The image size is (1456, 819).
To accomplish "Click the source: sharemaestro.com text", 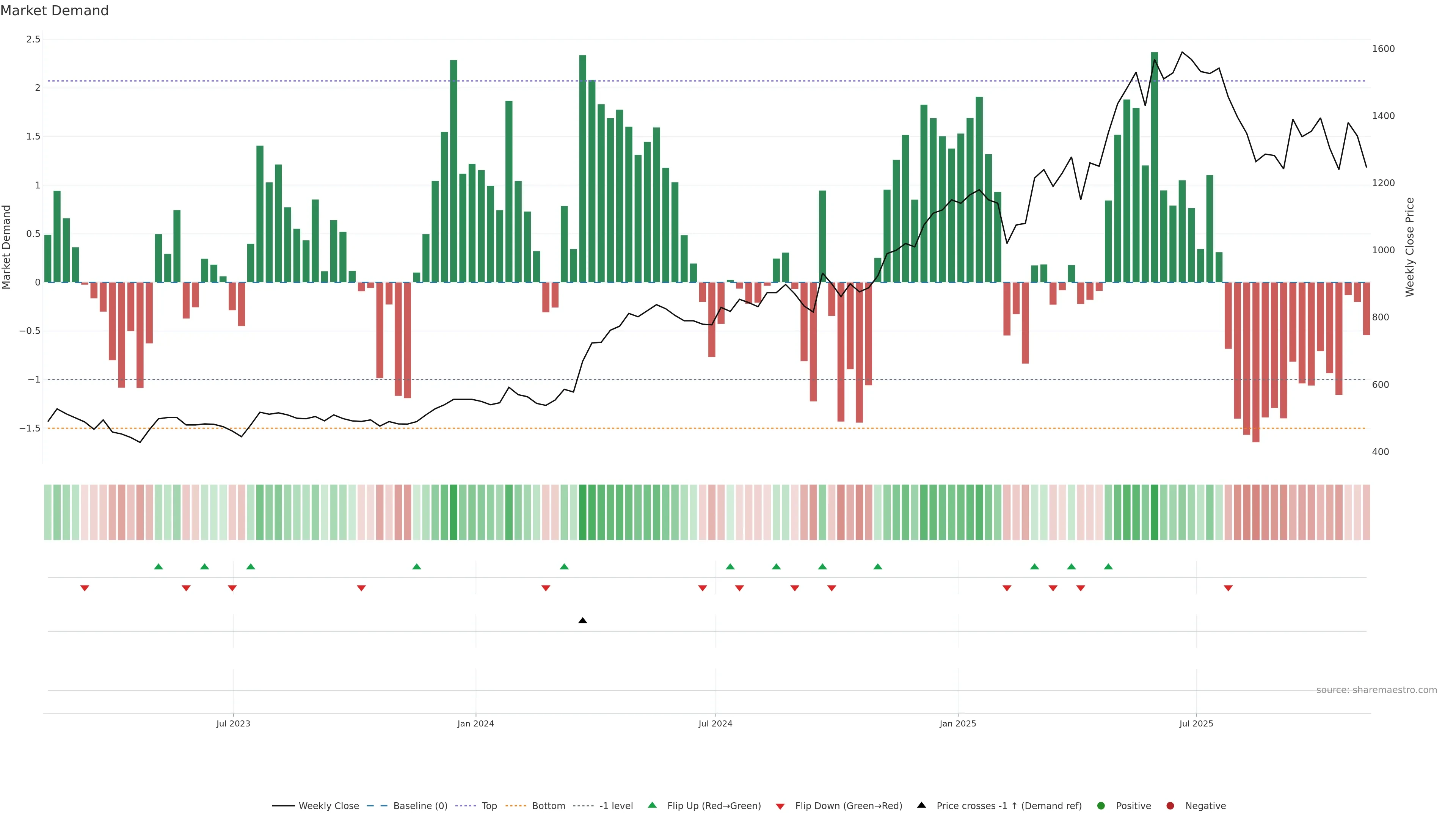I will pyautogui.click(x=1376, y=690).
